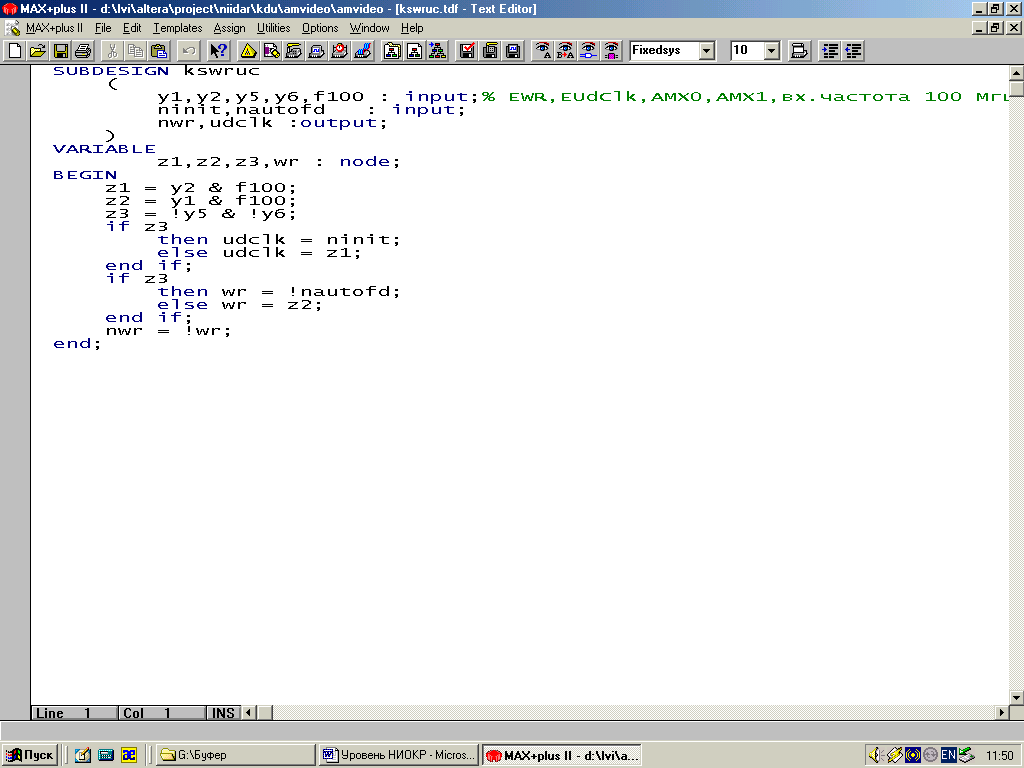The width and height of the screenshot is (1024, 768).
Task: Click the Save and Check icon with red checkmark
Action: tap(468, 50)
